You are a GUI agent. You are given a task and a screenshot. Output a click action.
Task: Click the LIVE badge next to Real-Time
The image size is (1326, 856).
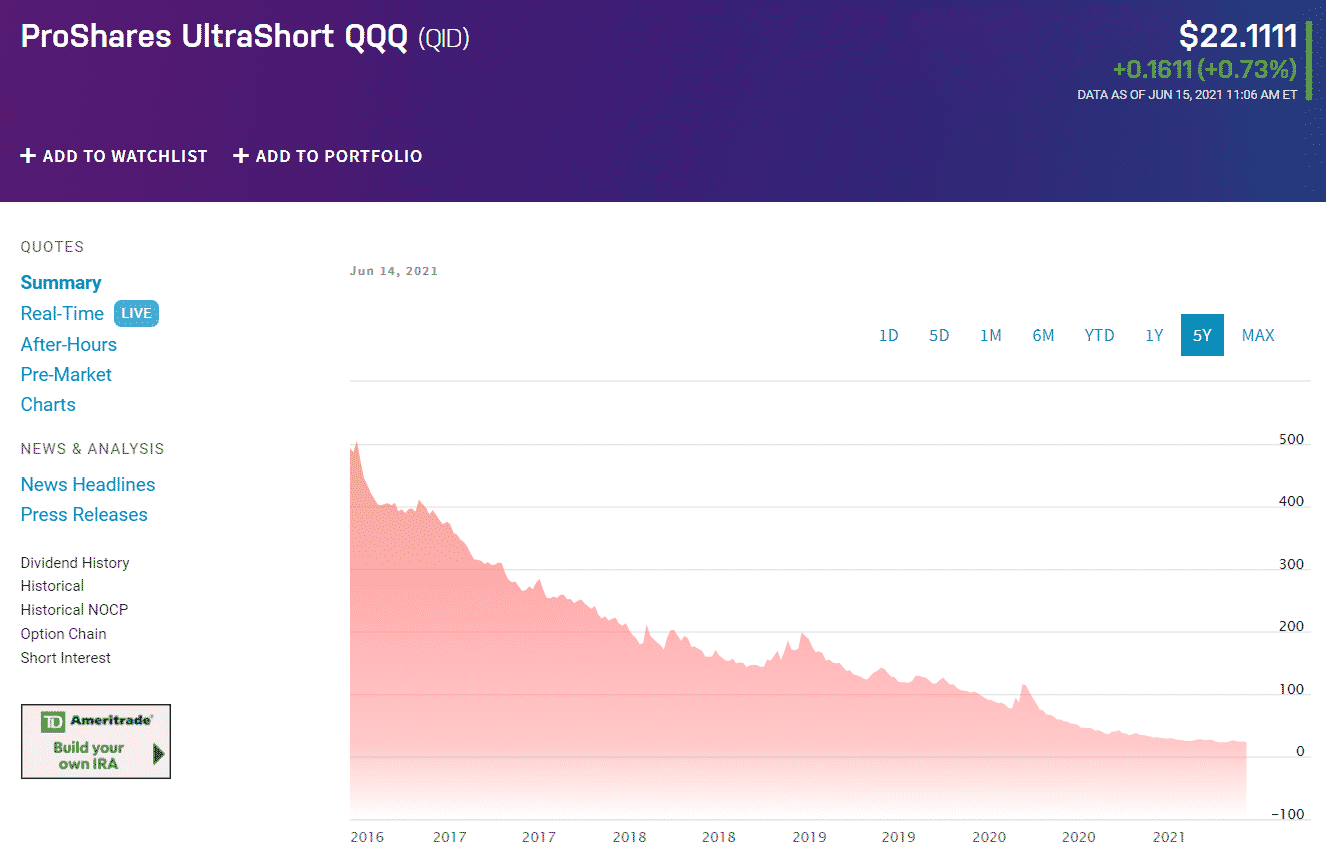point(136,313)
